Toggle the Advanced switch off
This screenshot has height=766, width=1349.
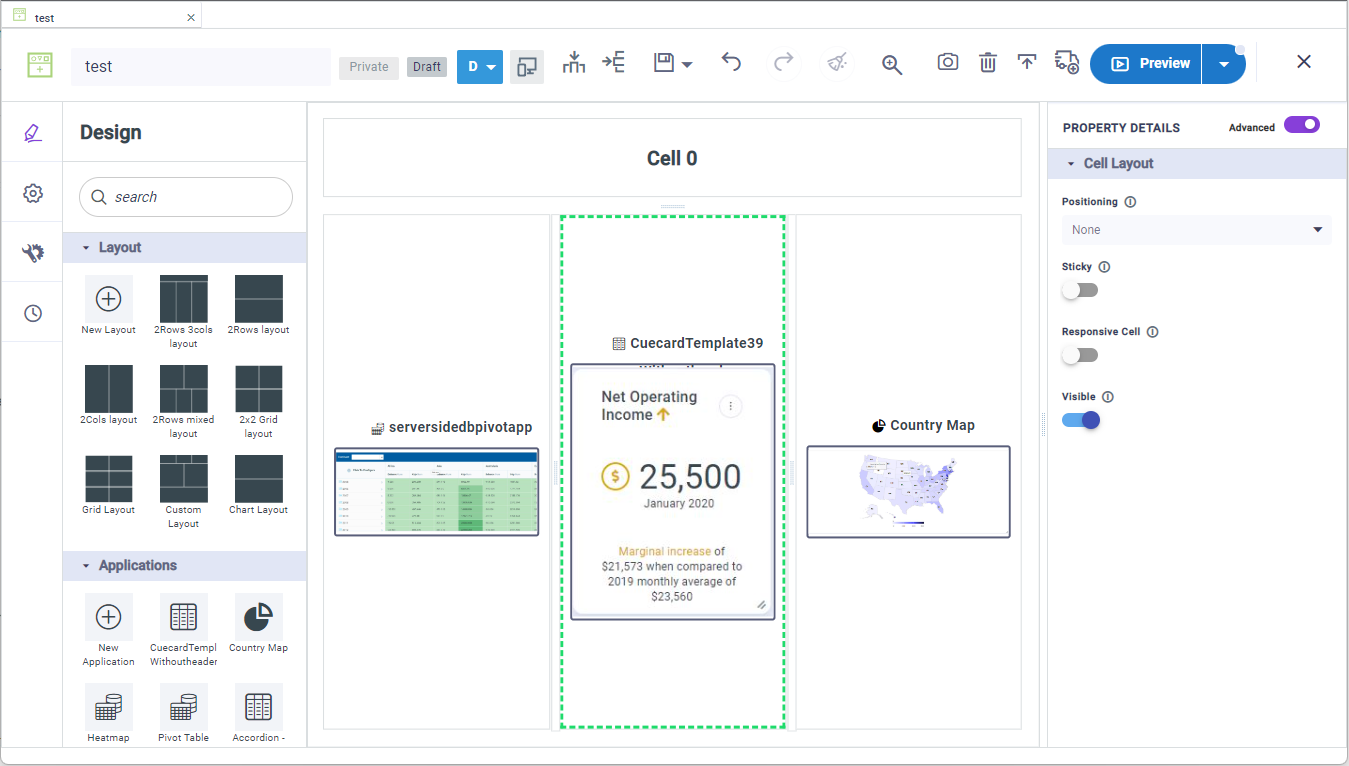(x=1301, y=125)
